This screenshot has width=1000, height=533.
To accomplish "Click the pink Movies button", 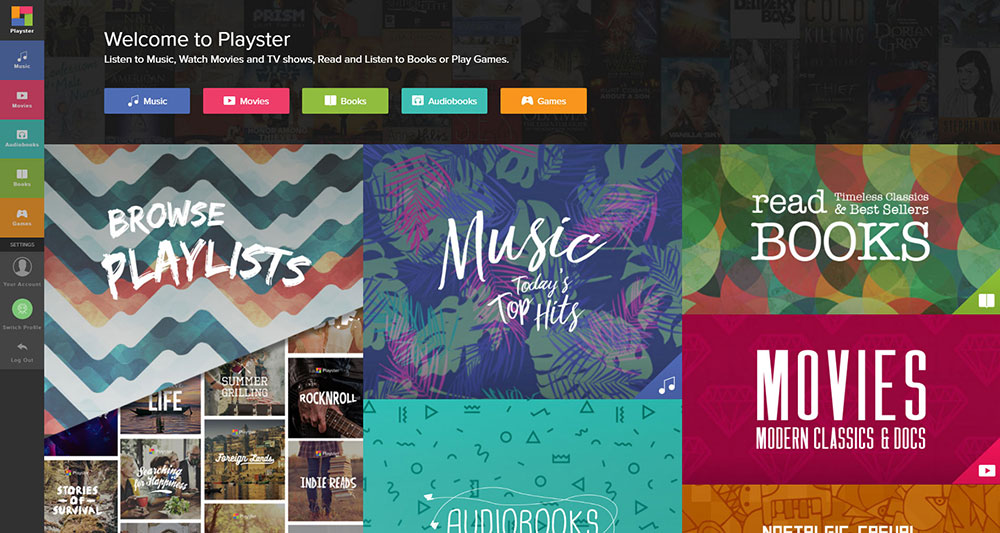I will click(x=246, y=101).
